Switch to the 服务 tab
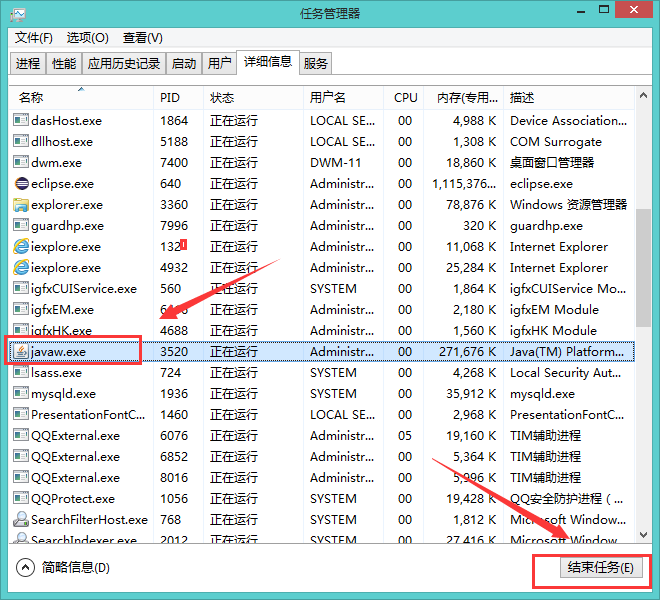Image resolution: width=660 pixels, height=600 pixels. [315, 64]
